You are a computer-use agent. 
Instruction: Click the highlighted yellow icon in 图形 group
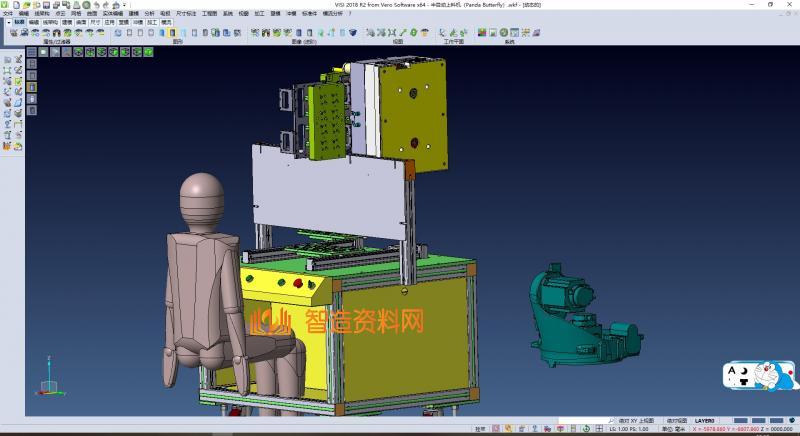[173, 33]
